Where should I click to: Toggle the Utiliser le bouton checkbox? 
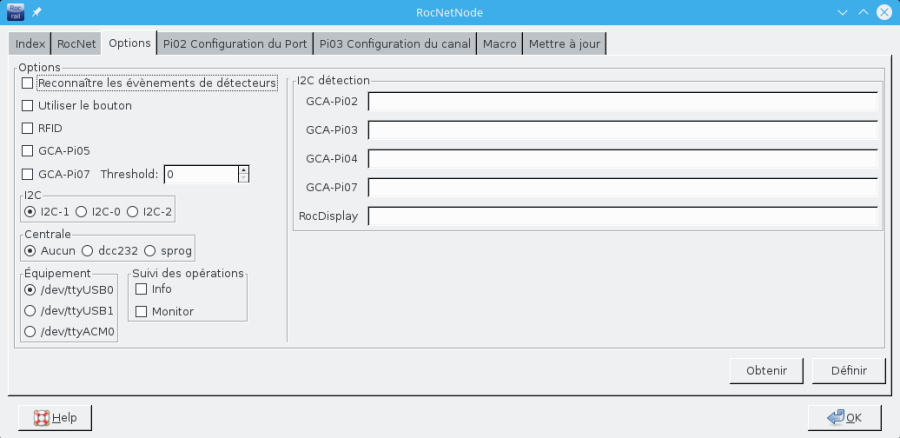click(28, 105)
